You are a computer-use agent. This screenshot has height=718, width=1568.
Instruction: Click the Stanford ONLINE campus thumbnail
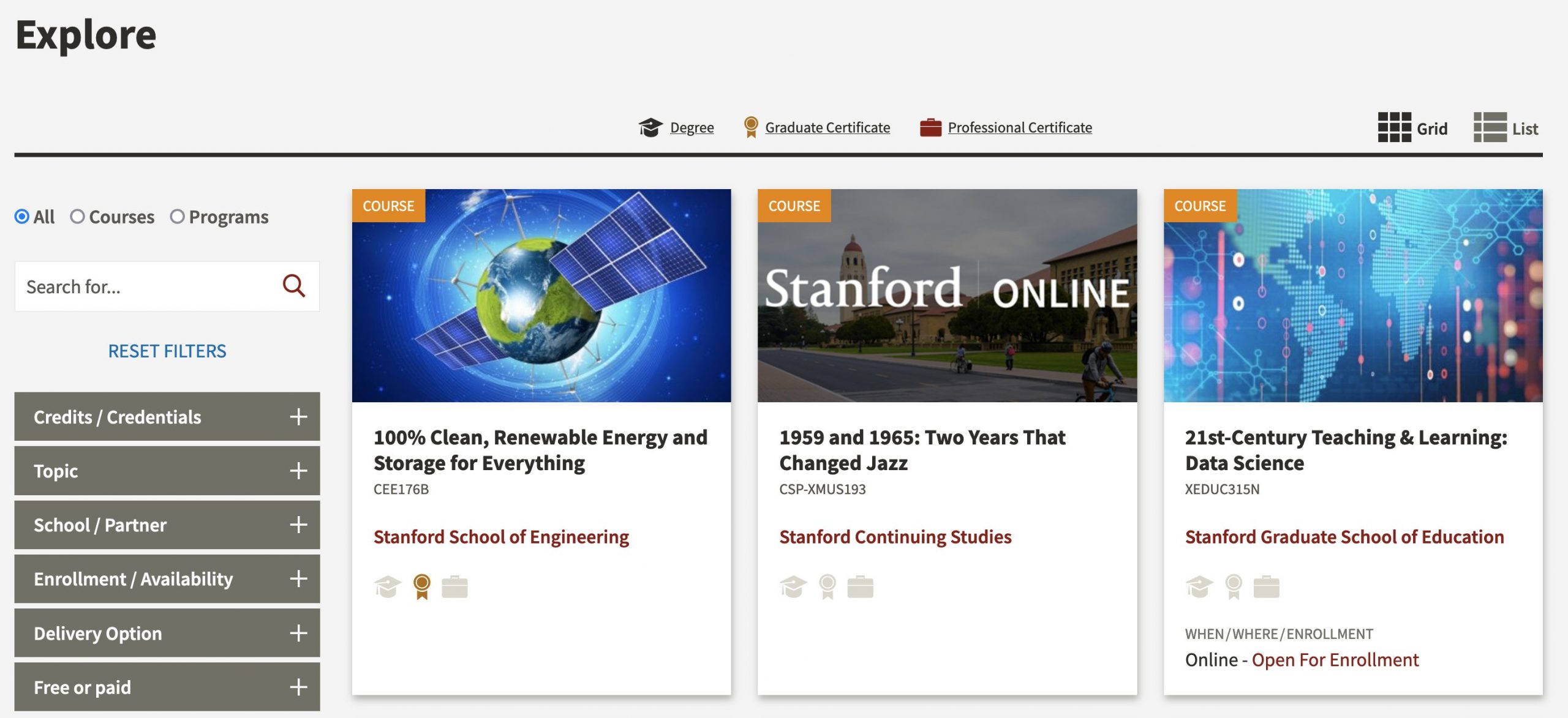(947, 296)
